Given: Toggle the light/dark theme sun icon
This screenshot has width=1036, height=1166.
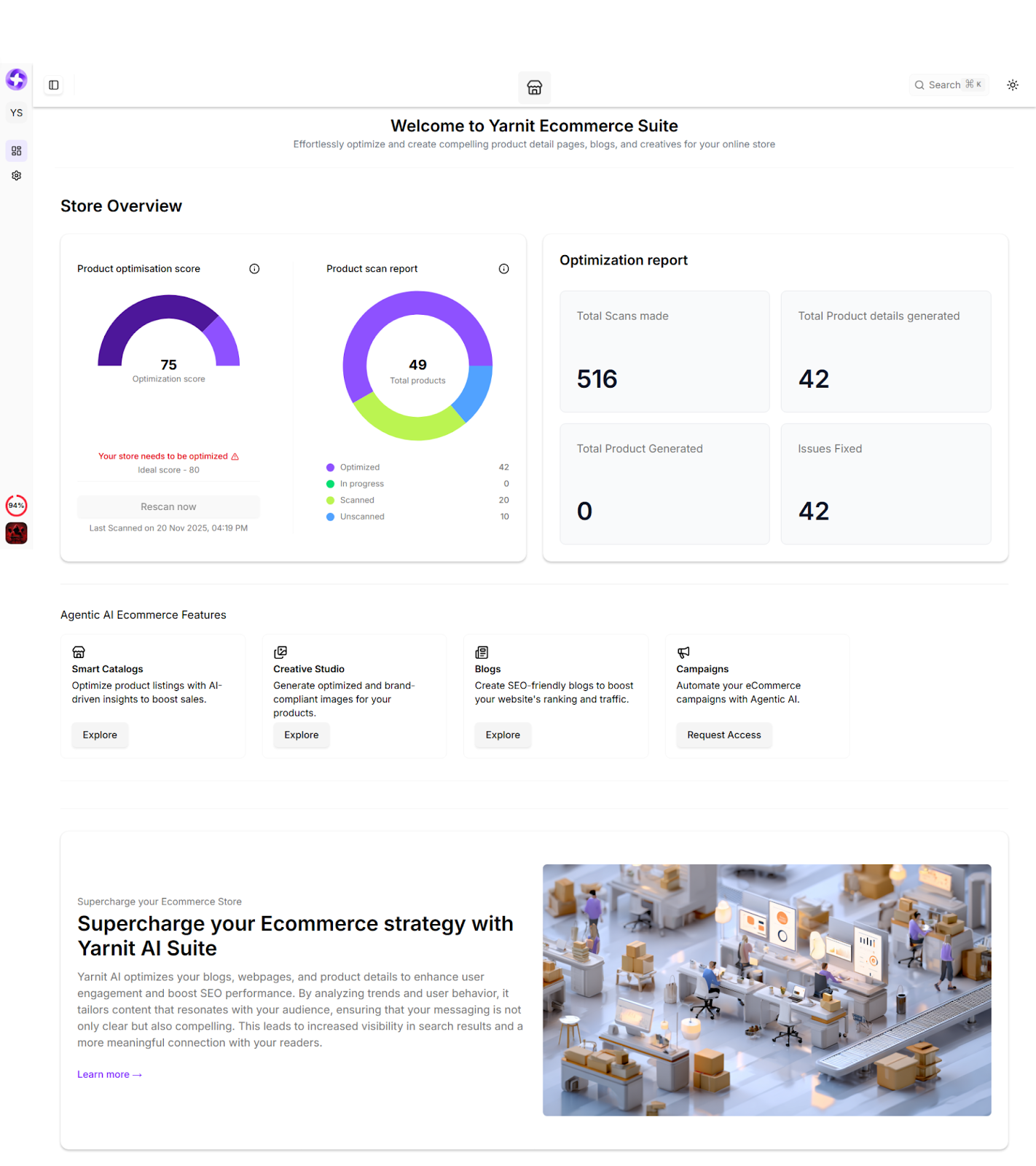Looking at the screenshot, I should point(1013,85).
